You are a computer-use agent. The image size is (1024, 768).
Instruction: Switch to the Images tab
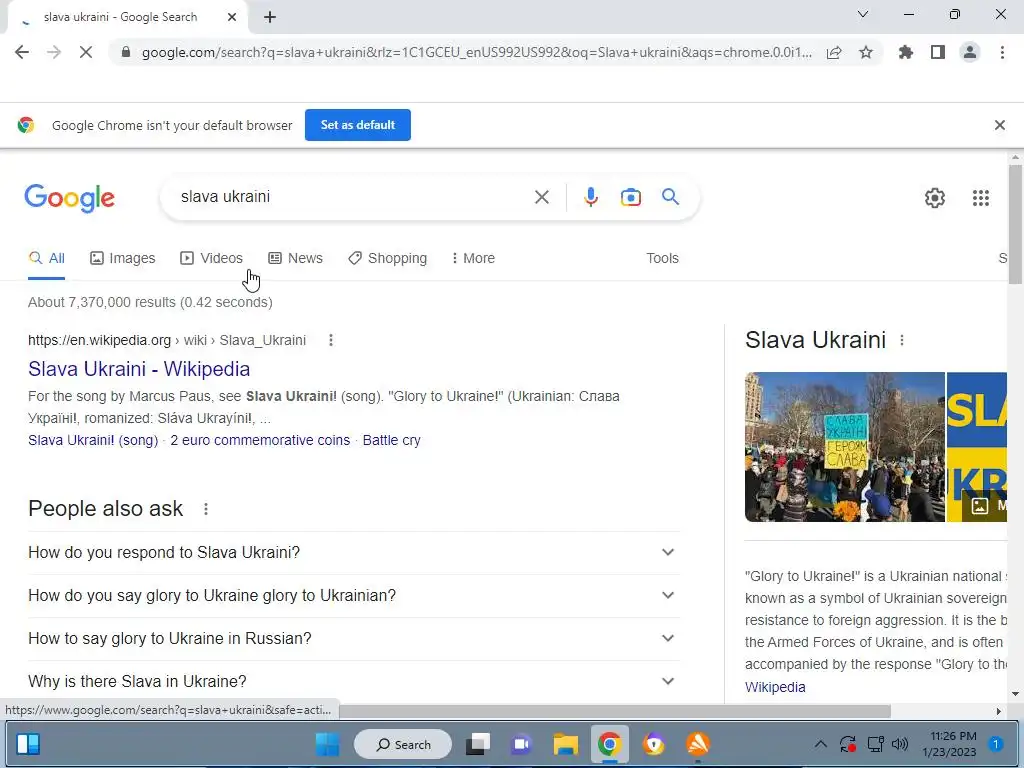123,258
